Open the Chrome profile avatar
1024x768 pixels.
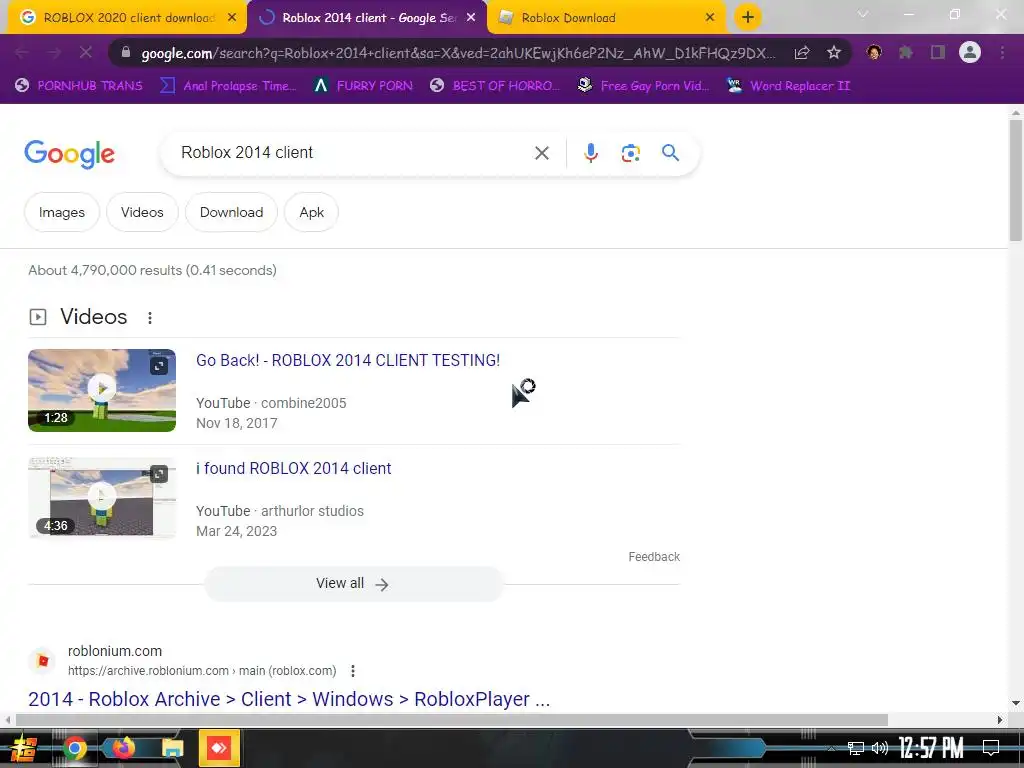(x=969, y=52)
